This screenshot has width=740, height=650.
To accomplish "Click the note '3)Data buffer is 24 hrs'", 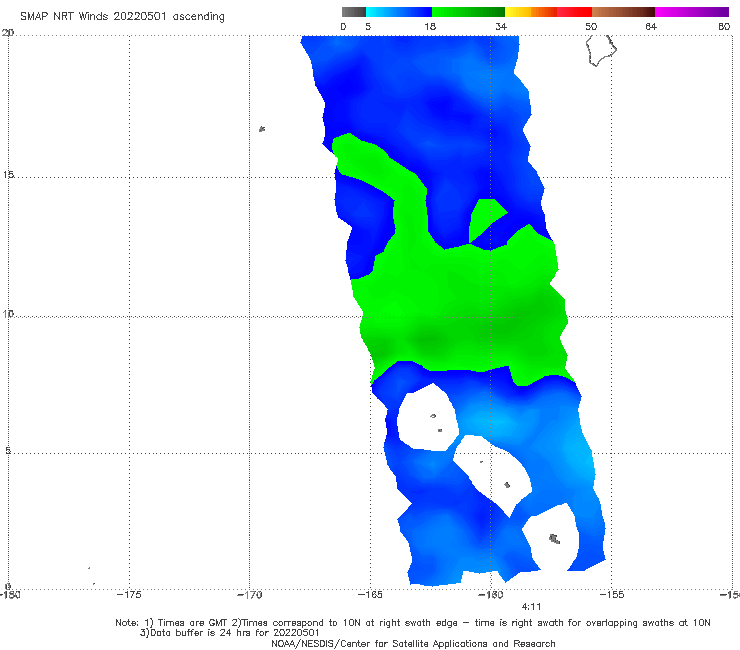I will [x=229, y=633].
